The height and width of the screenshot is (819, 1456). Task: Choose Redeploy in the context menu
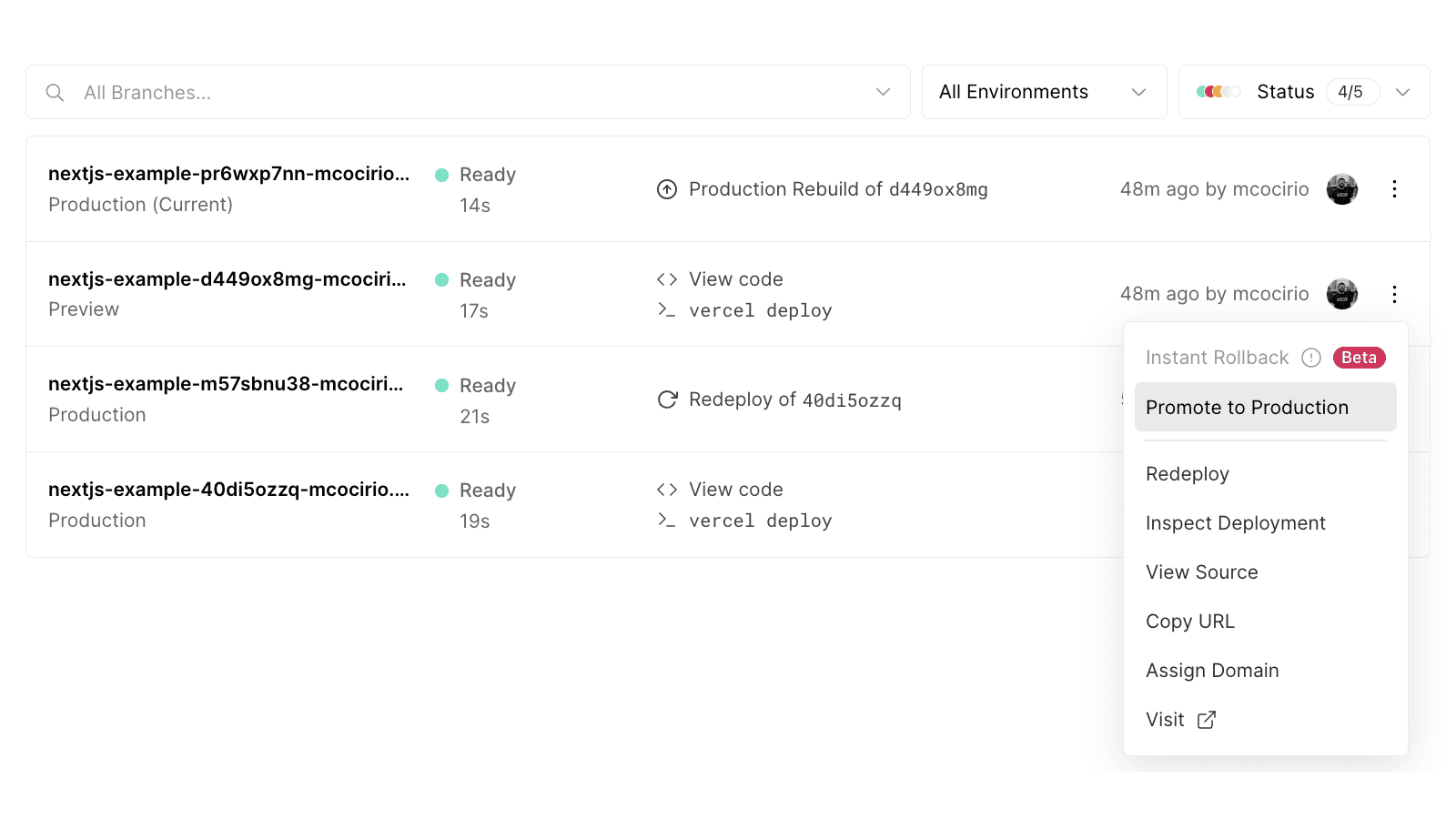coord(1187,474)
